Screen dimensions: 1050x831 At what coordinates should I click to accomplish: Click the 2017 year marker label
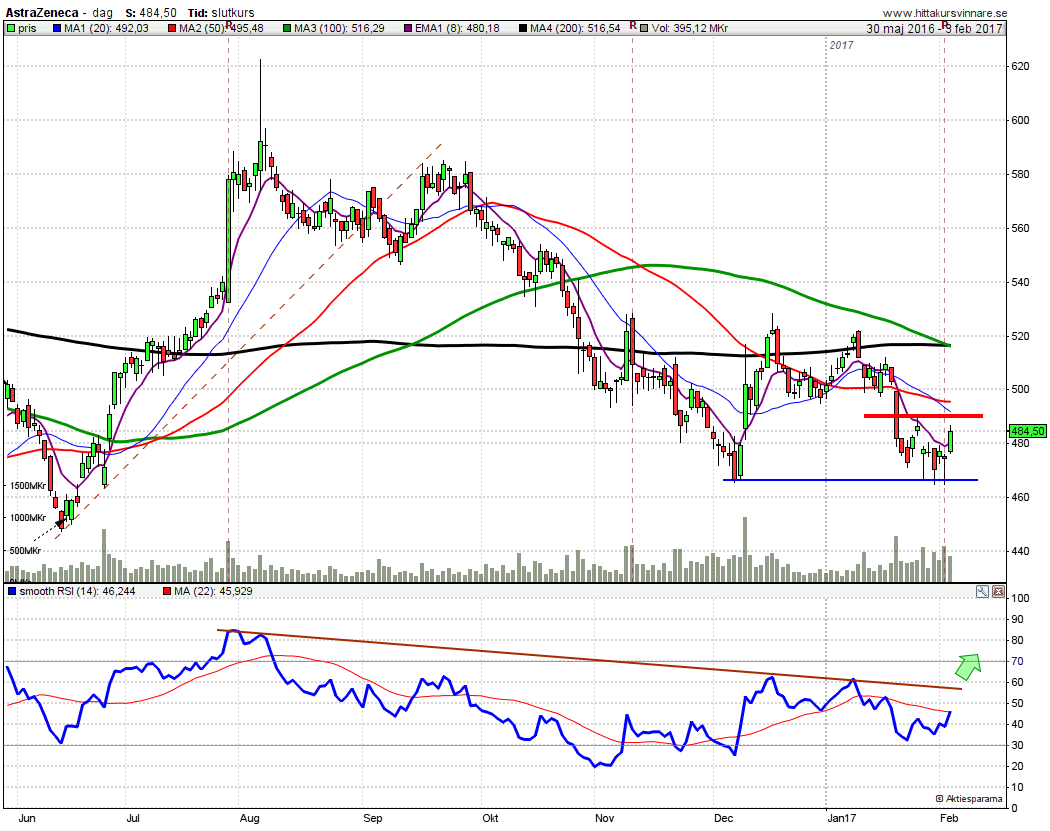coord(842,45)
